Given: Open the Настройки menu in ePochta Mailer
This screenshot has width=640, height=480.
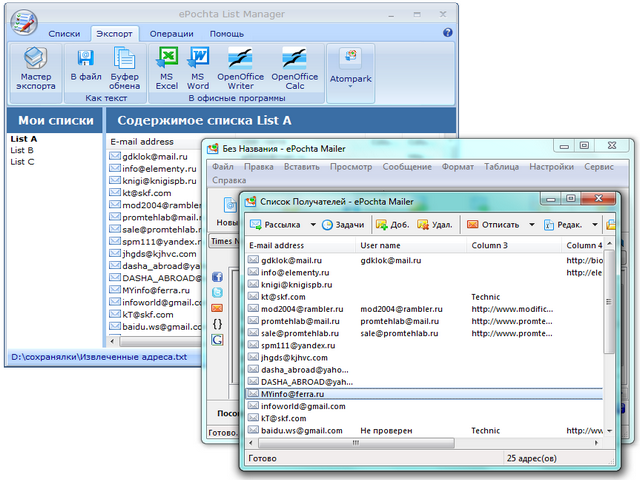Looking at the screenshot, I should (x=551, y=167).
